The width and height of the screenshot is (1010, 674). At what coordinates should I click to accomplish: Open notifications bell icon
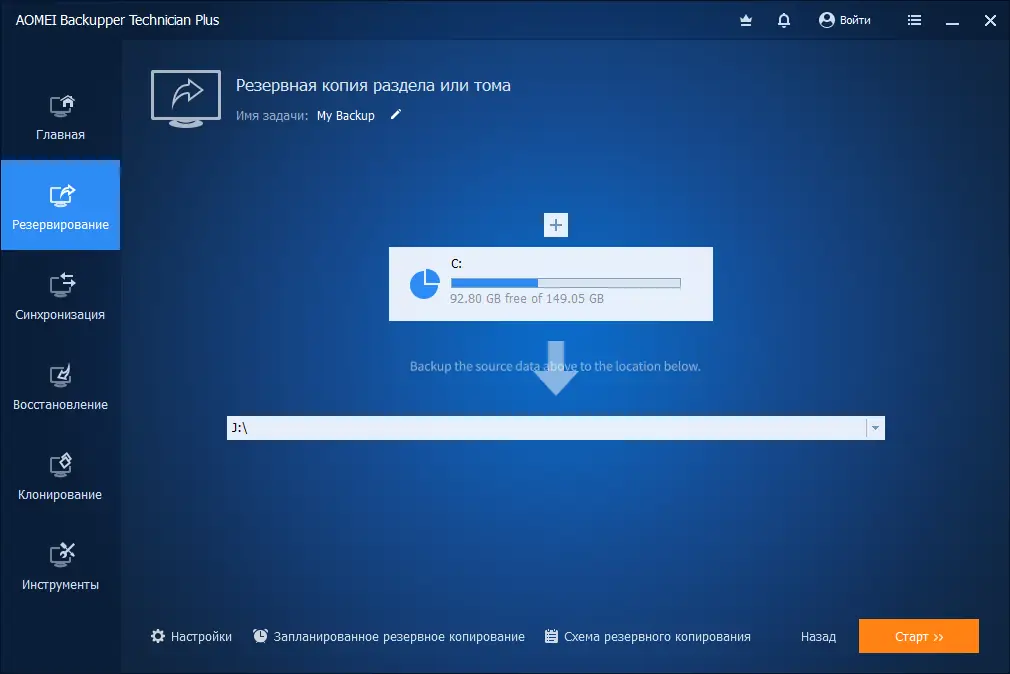(784, 21)
